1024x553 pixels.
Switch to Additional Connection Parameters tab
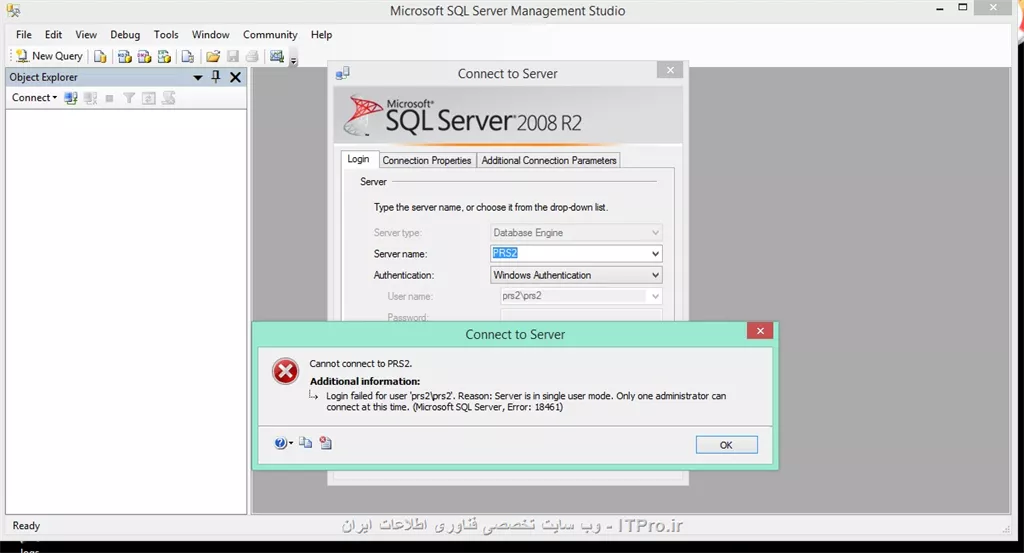pyautogui.click(x=549, y=161)
